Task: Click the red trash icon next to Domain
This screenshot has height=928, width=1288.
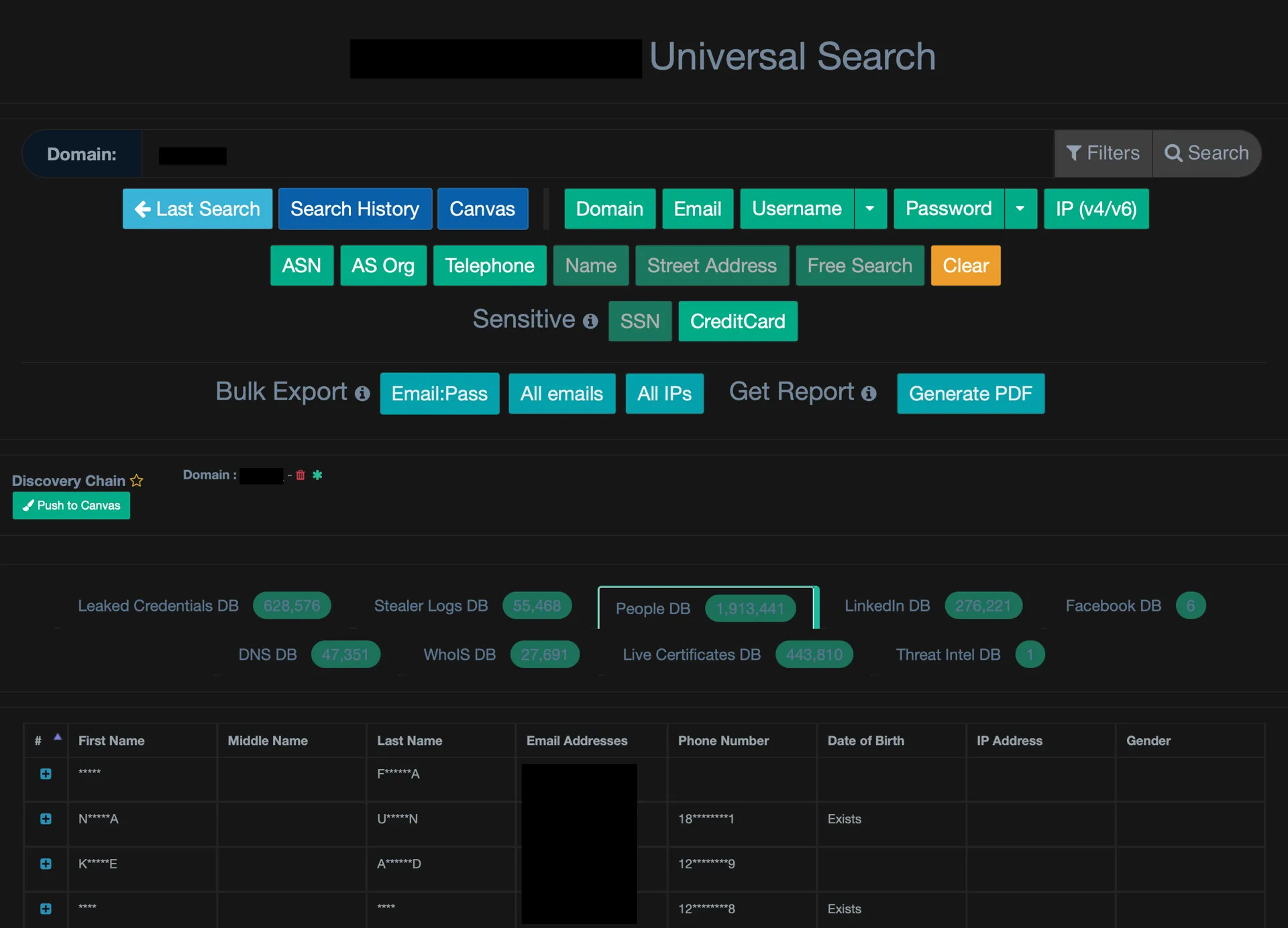Action: [301, 475]
